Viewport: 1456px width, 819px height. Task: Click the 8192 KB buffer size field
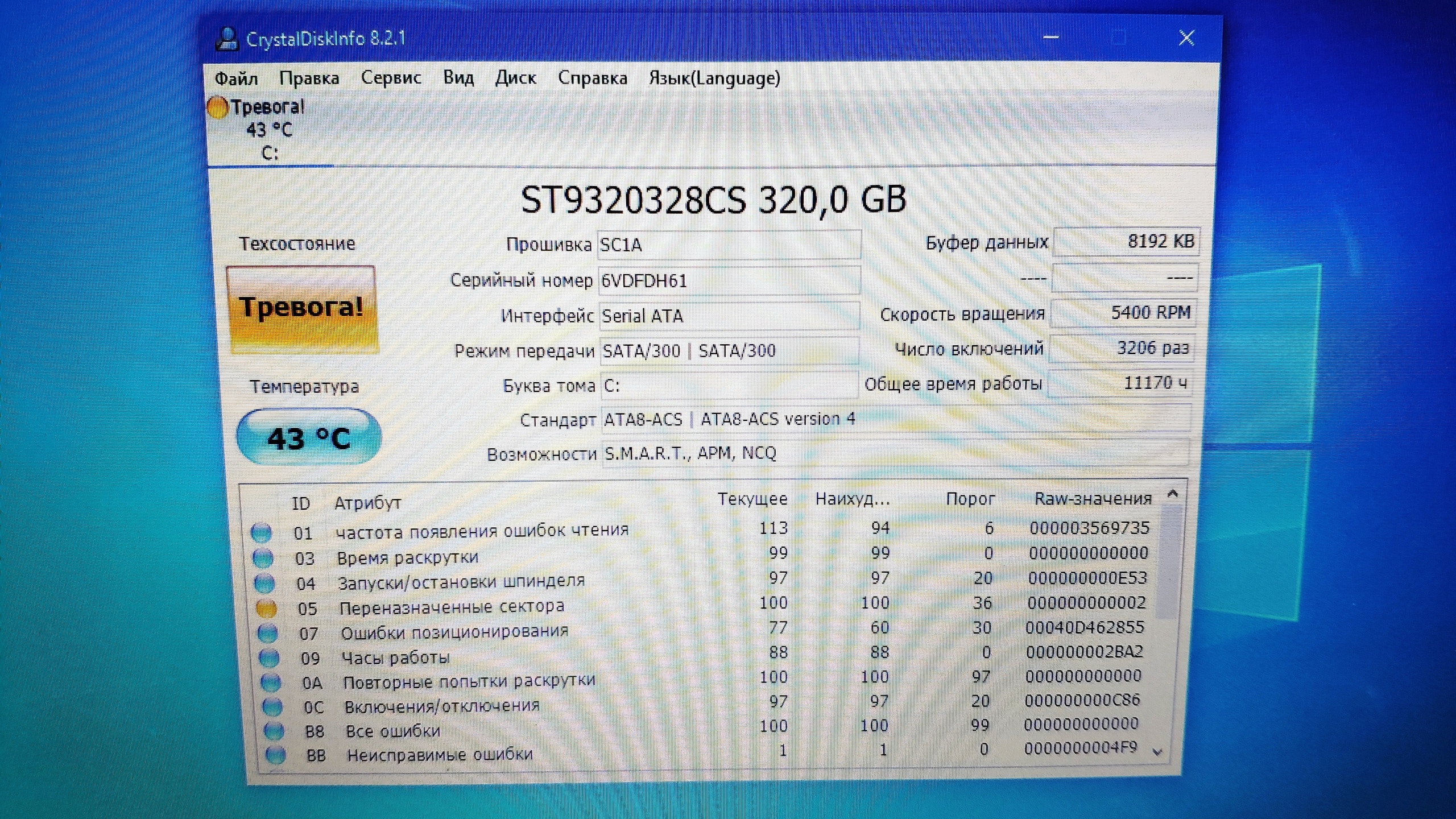click(x=1126, y=242)
